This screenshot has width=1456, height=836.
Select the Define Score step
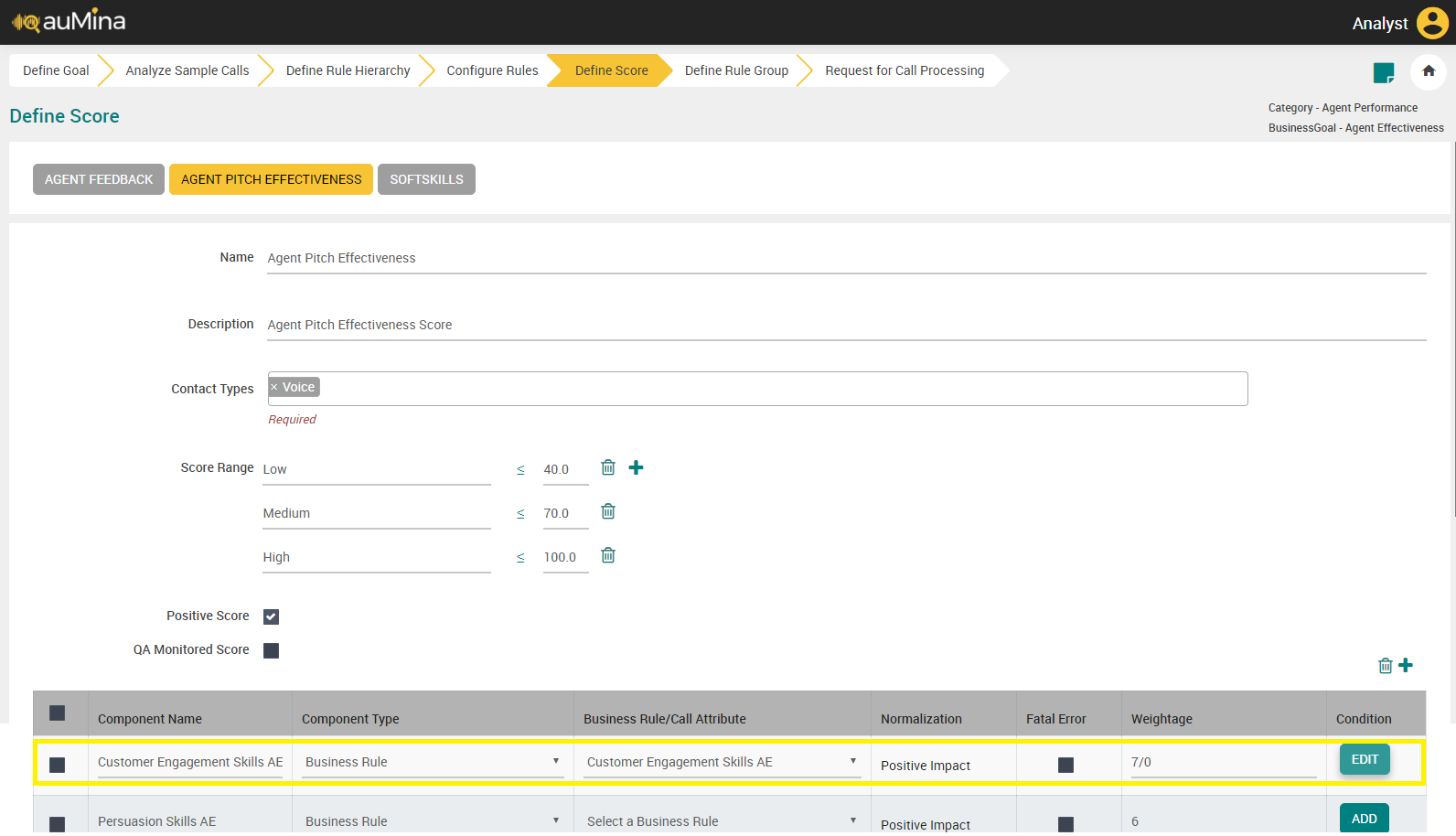611,70
